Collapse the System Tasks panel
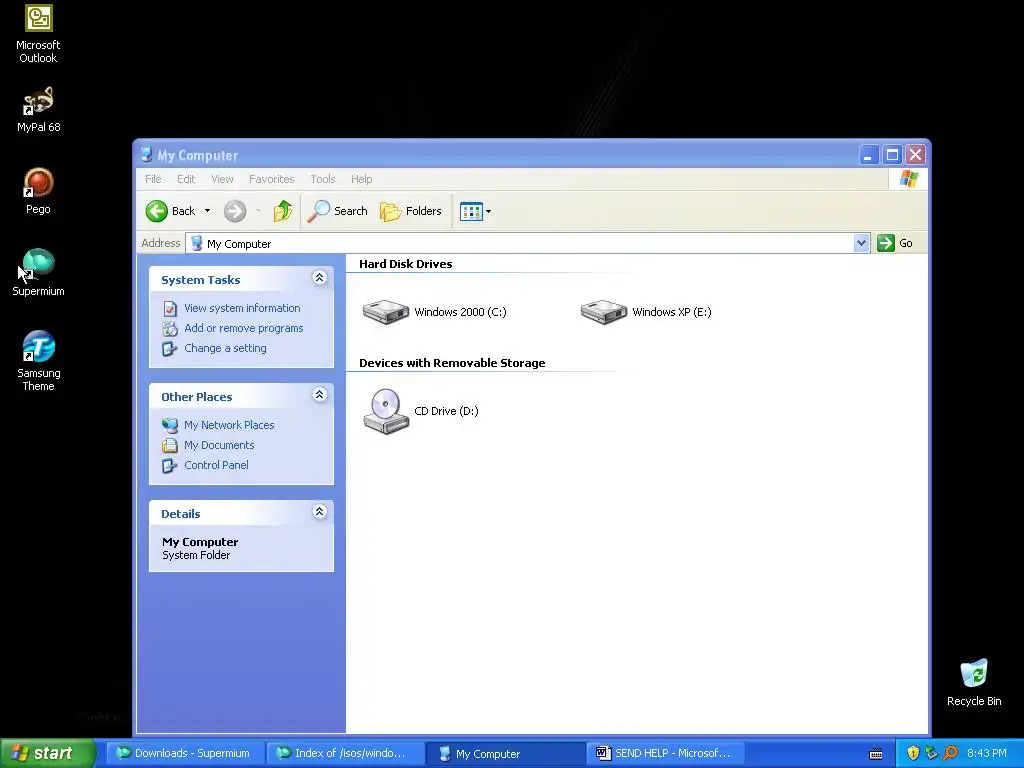The image size is (1024, 768). [319, 278]
